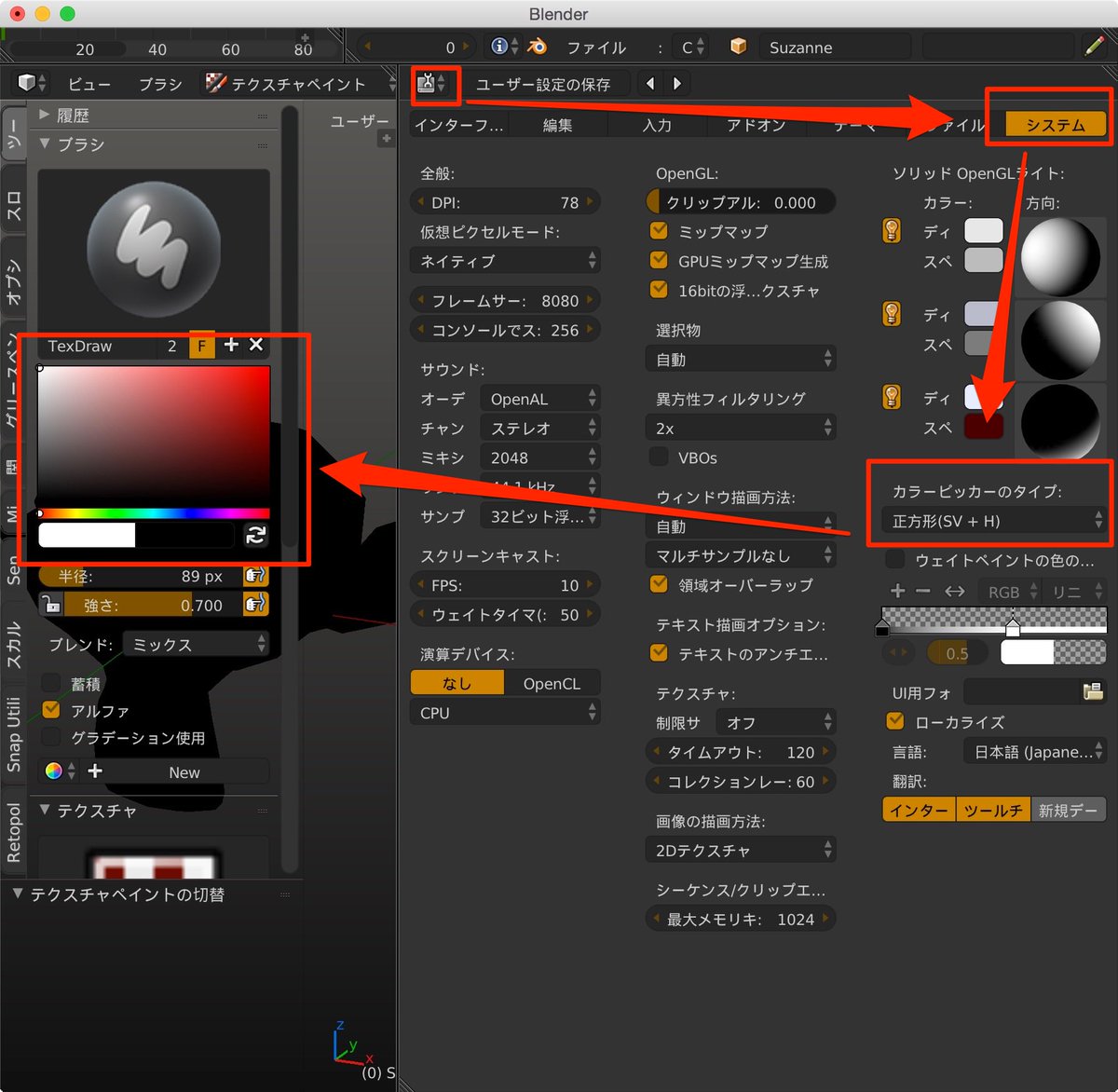Toggle the fake user F button for TexDraw

[201, 346]
